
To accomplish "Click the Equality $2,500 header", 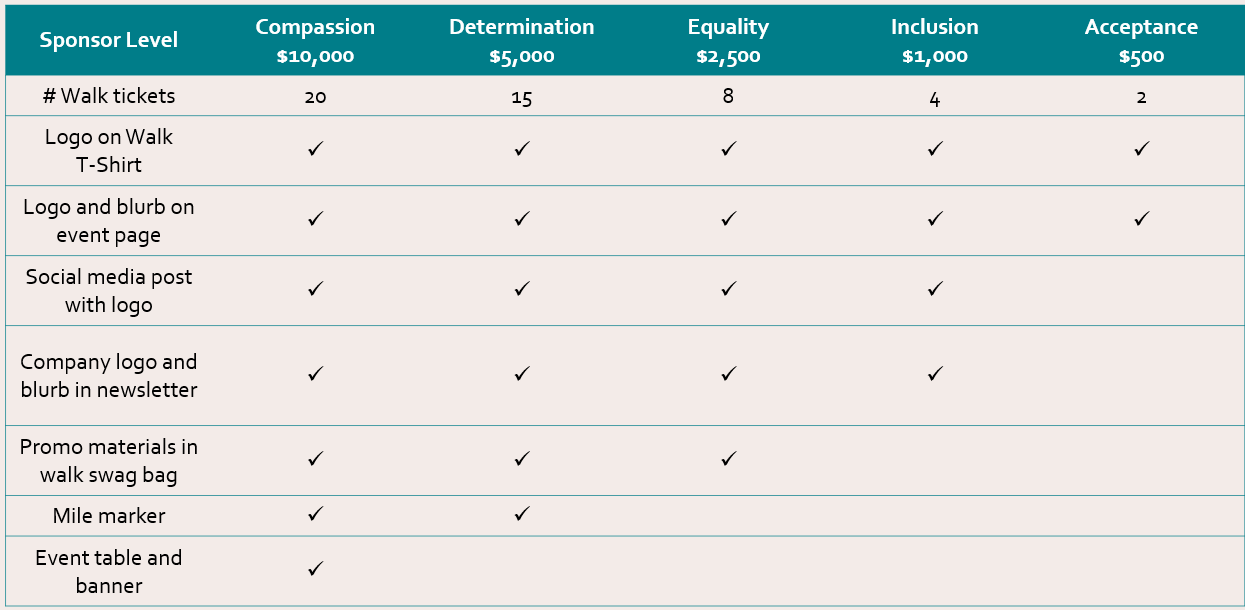I will point(728,41).
